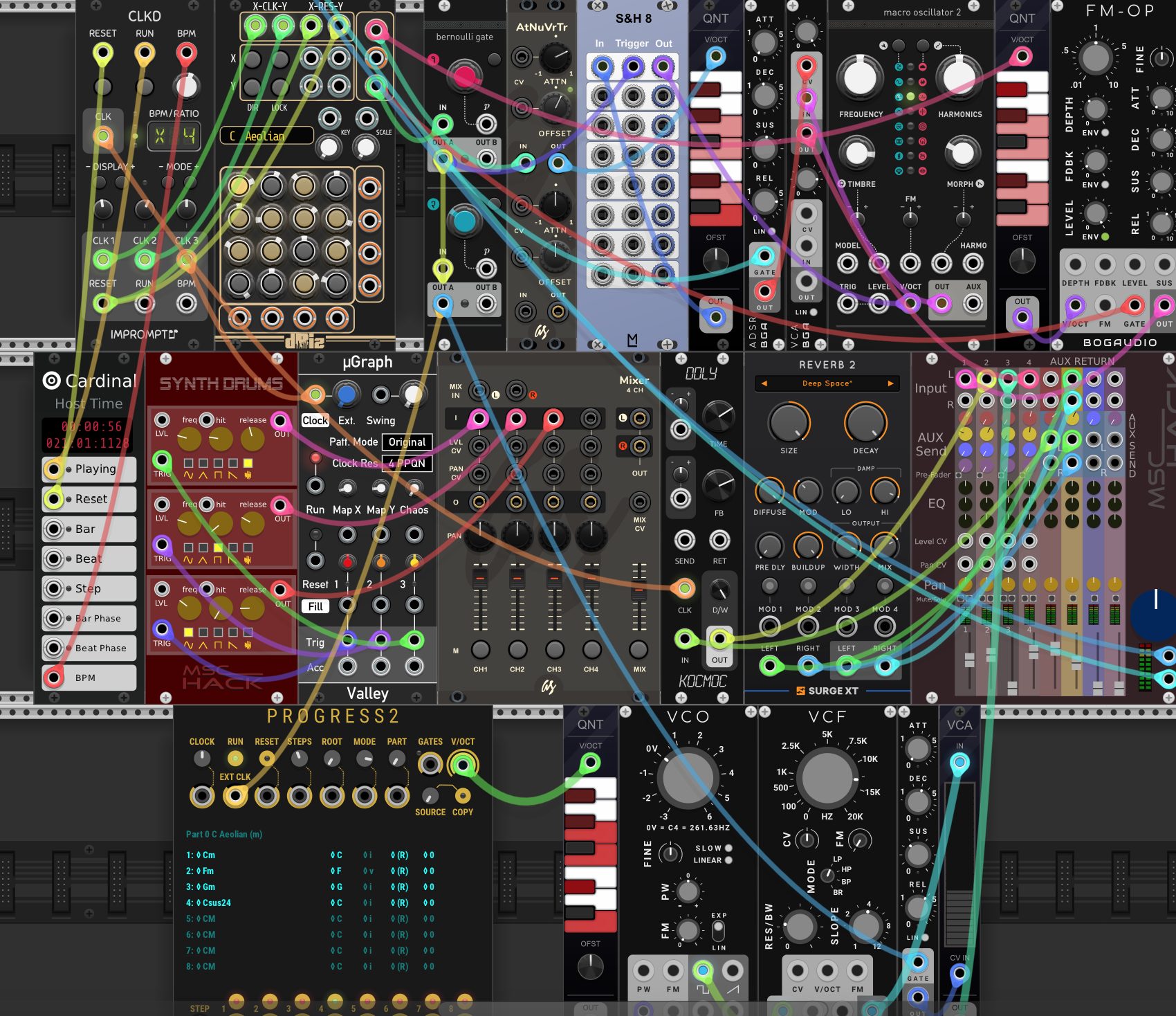The height and width of the screenshot is (1016, 1176).
Task: Click the pink knob on bernoulli gate
Action: [x=465, y=76]
